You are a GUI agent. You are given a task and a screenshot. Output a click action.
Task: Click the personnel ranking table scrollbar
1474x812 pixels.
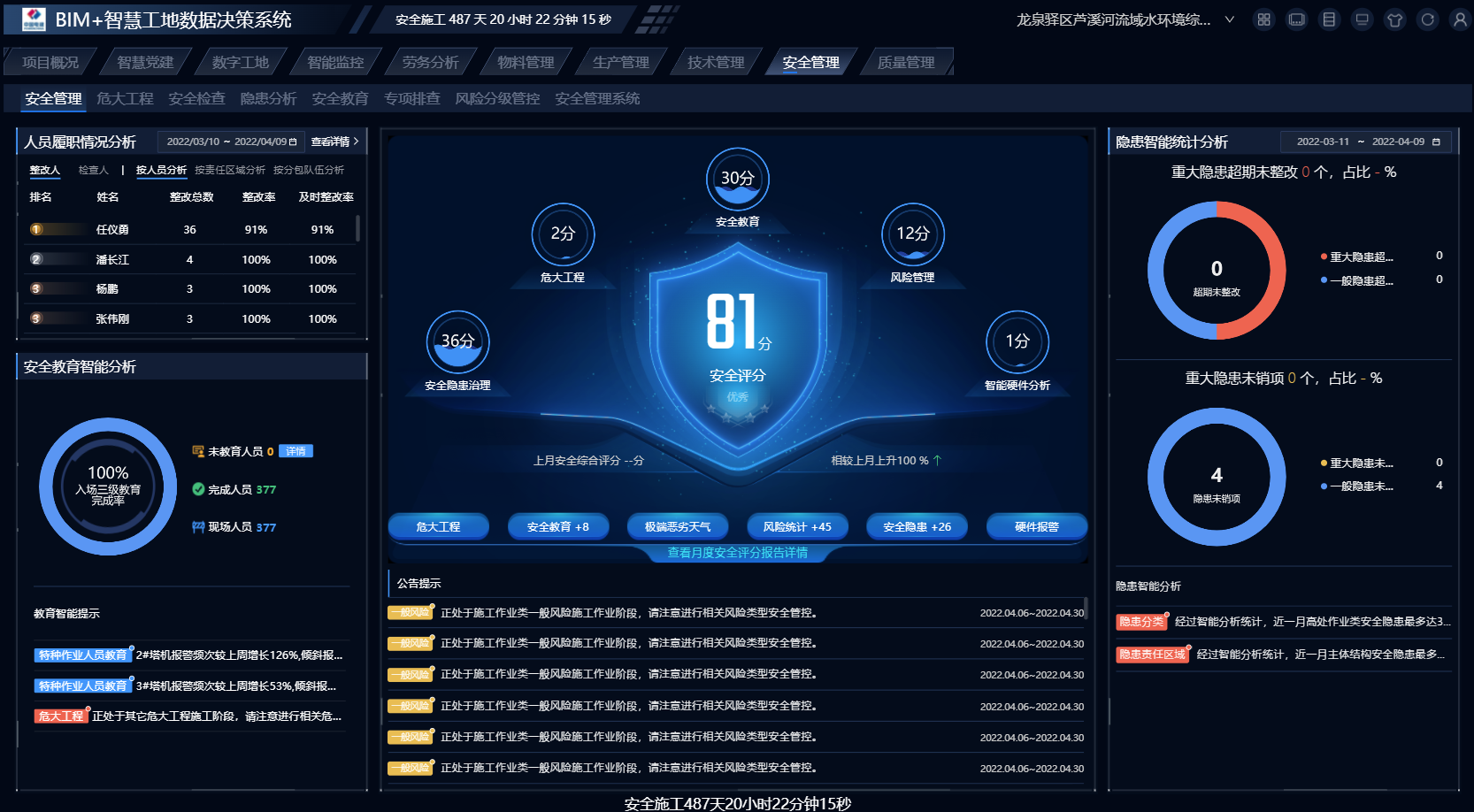[x=357, y=228]
